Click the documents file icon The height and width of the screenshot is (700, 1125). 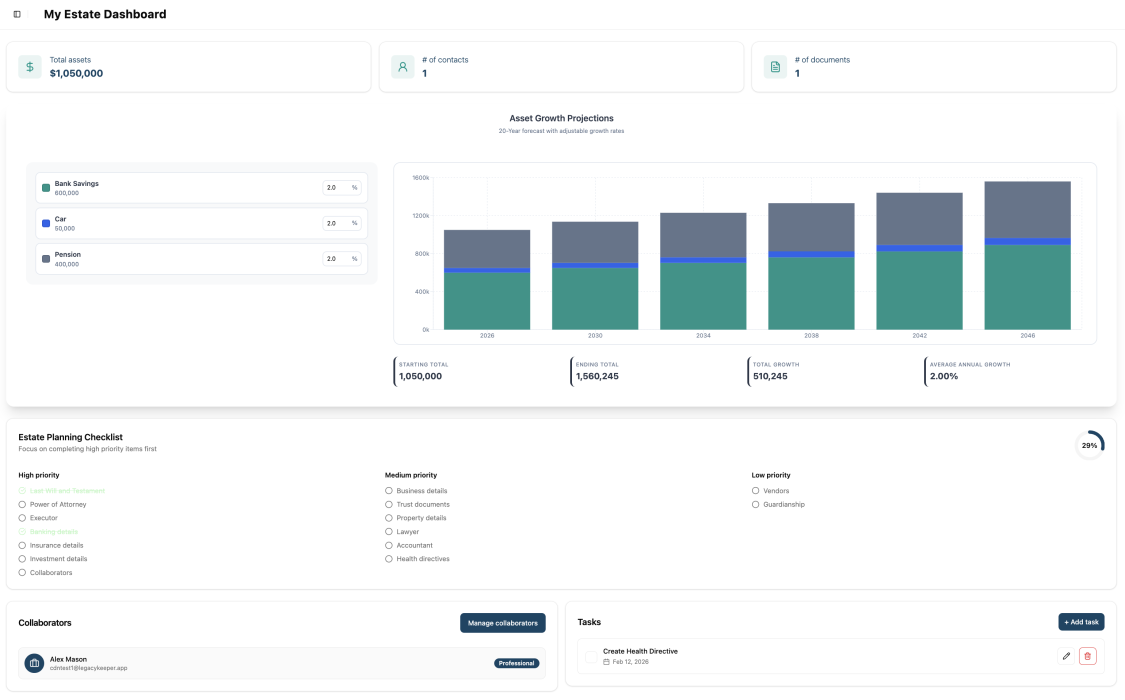pyautogui.click(x=774, y=65)
